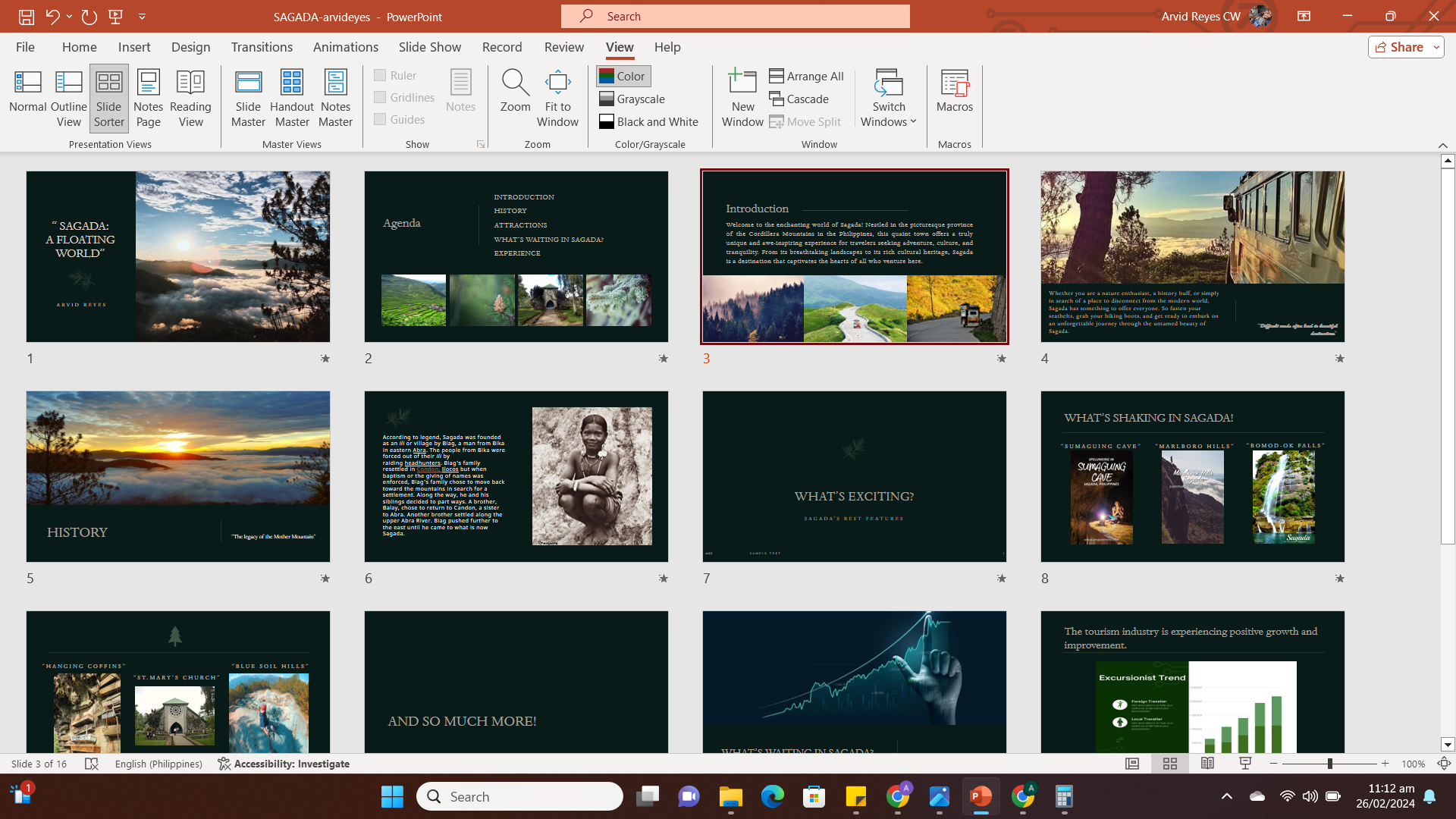This screenshot has width=1456, height=819.
Task: Click fit slide to window icon in status bar
Action: 1444,764
